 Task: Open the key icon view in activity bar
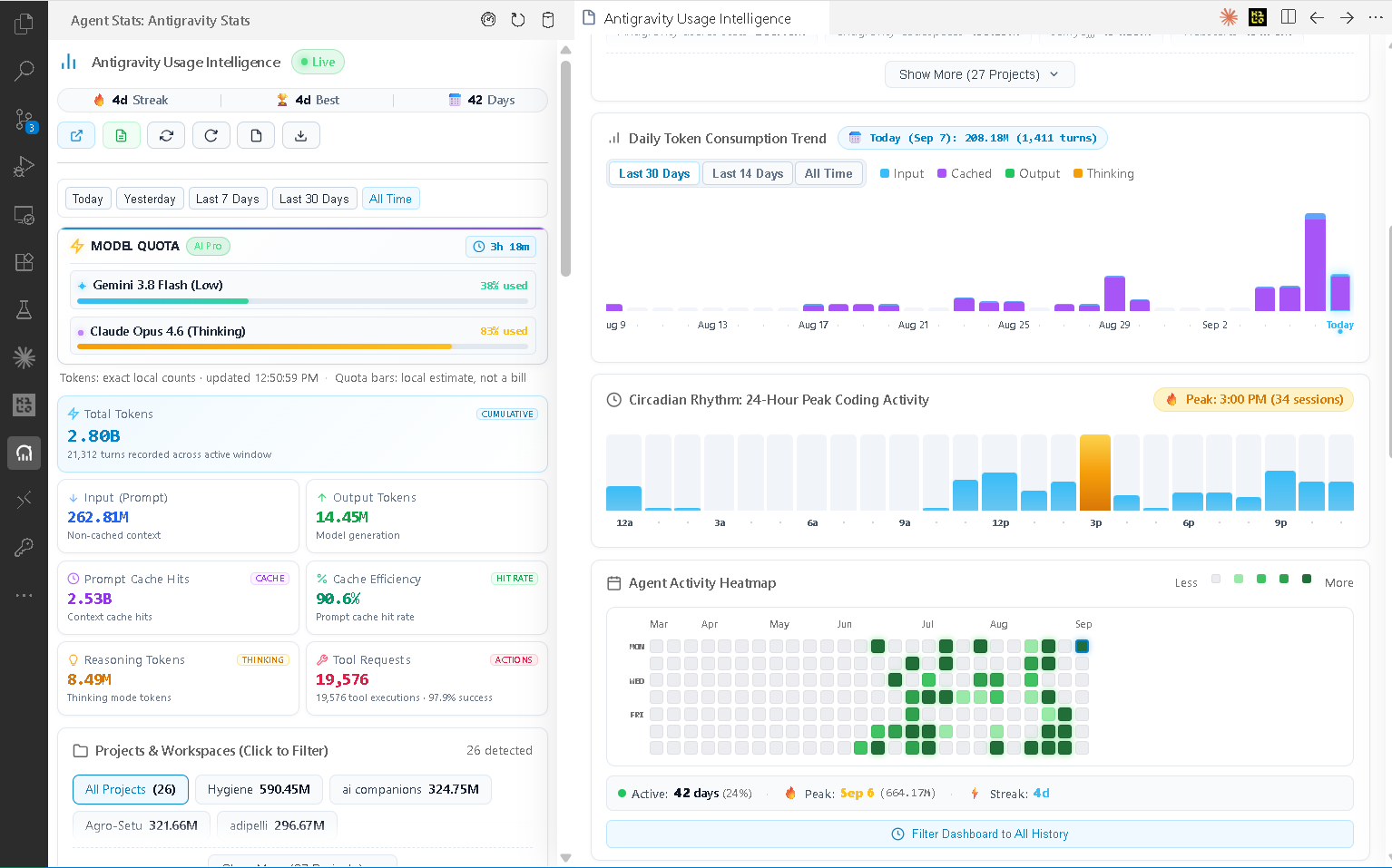pos(25,548)
